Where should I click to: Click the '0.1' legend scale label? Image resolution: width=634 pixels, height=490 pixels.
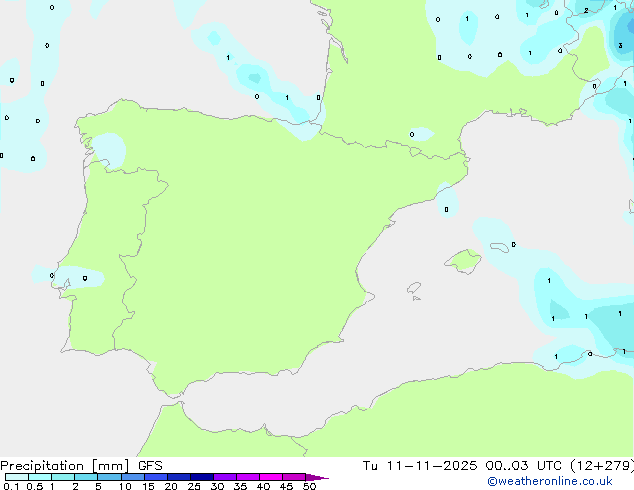11,486
